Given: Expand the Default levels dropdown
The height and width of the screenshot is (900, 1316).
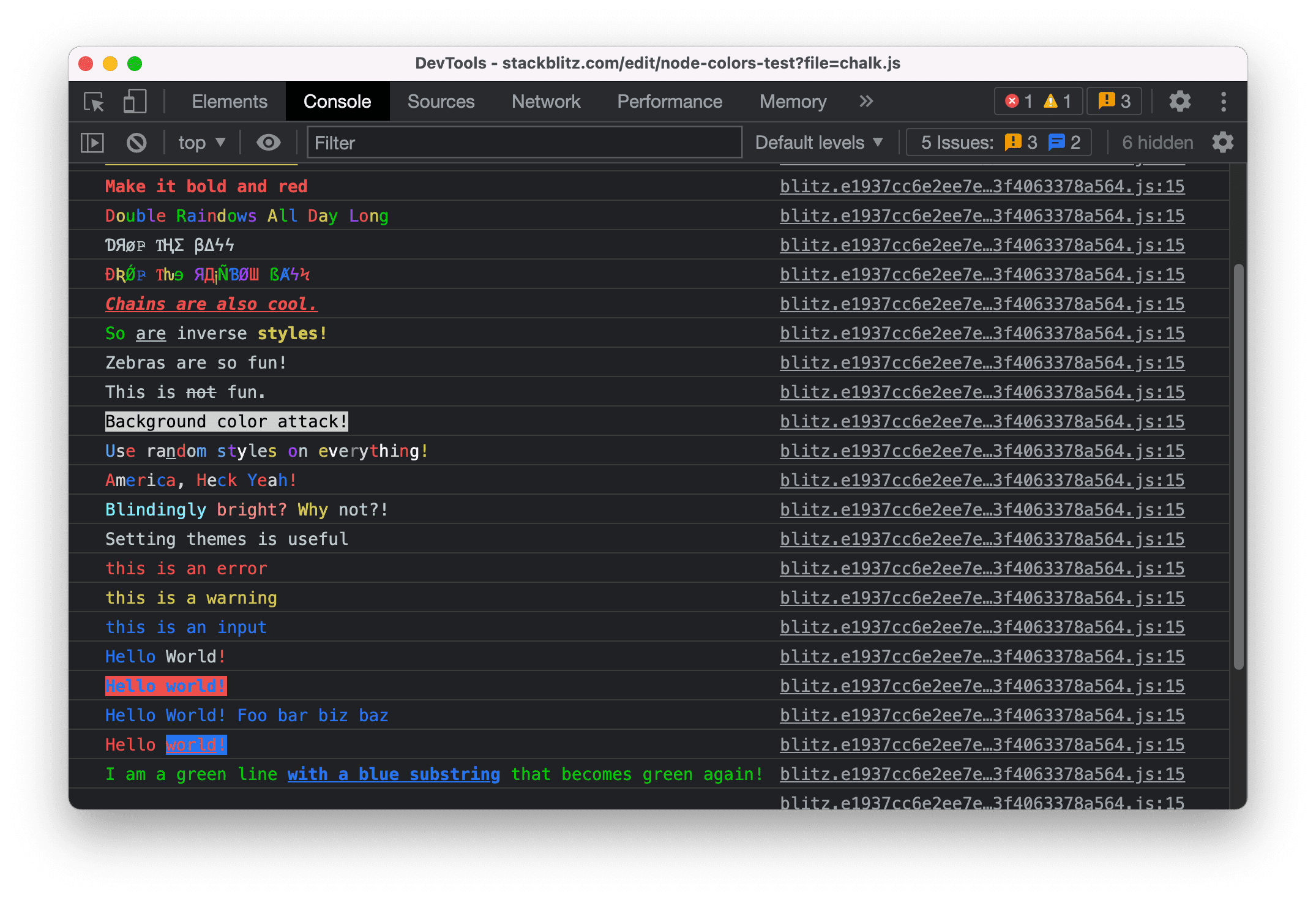Looking at the screenshot, I should (x=821, y=141).
